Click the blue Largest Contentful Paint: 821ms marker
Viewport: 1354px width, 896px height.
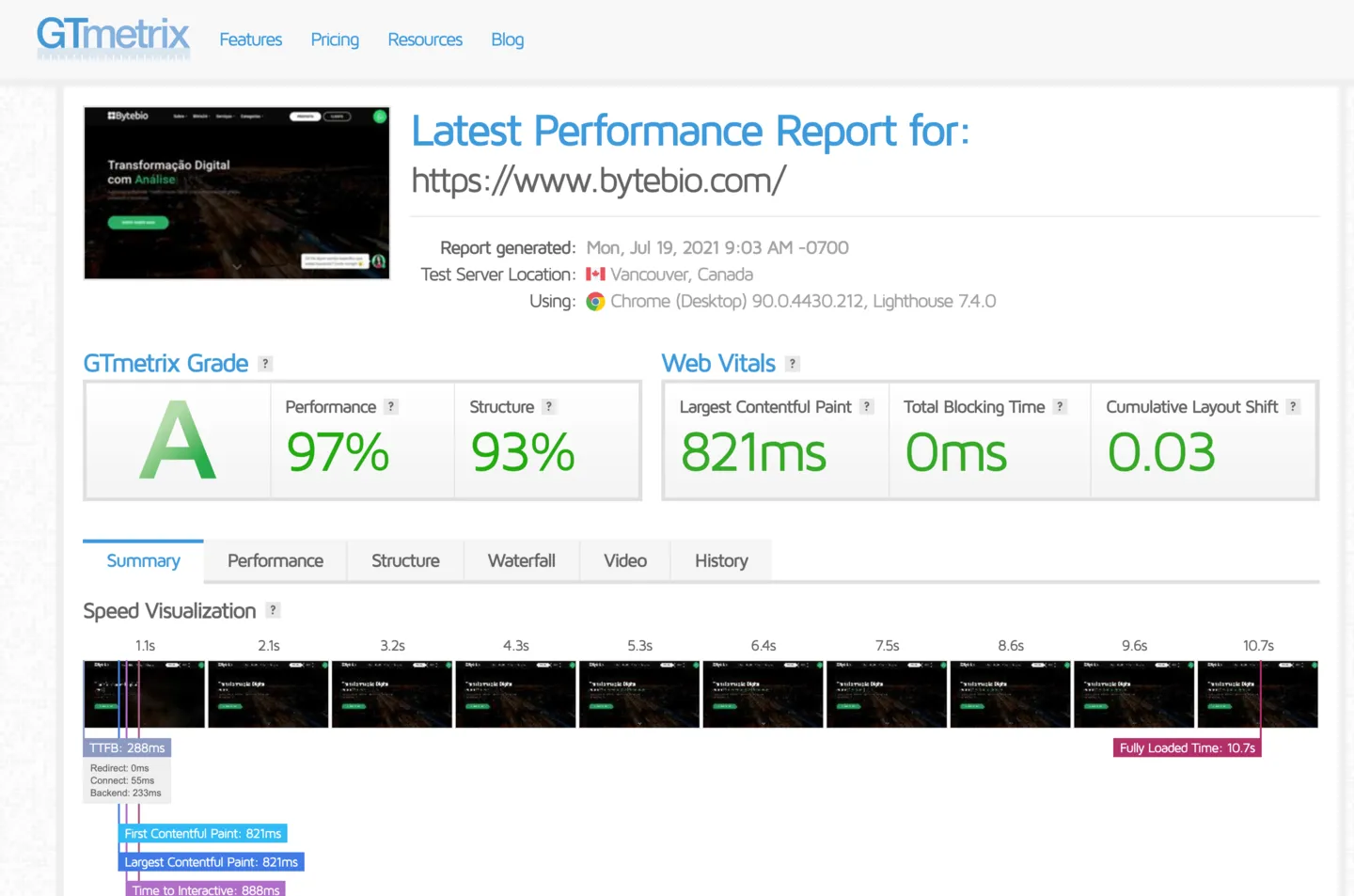point(212,862)
